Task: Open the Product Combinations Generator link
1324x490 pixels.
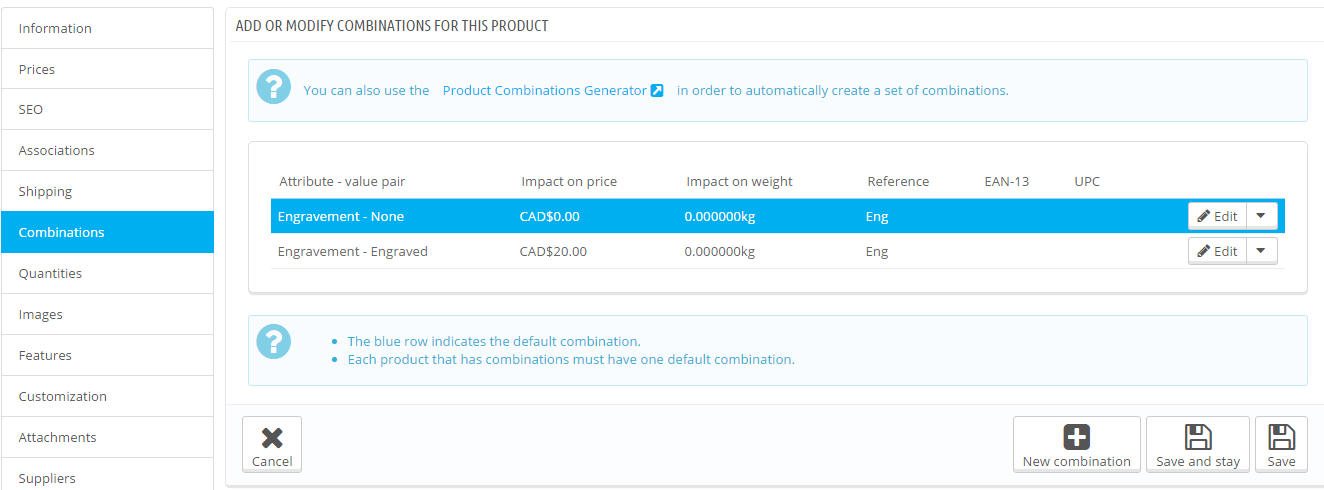Action: tap(544, 90)
